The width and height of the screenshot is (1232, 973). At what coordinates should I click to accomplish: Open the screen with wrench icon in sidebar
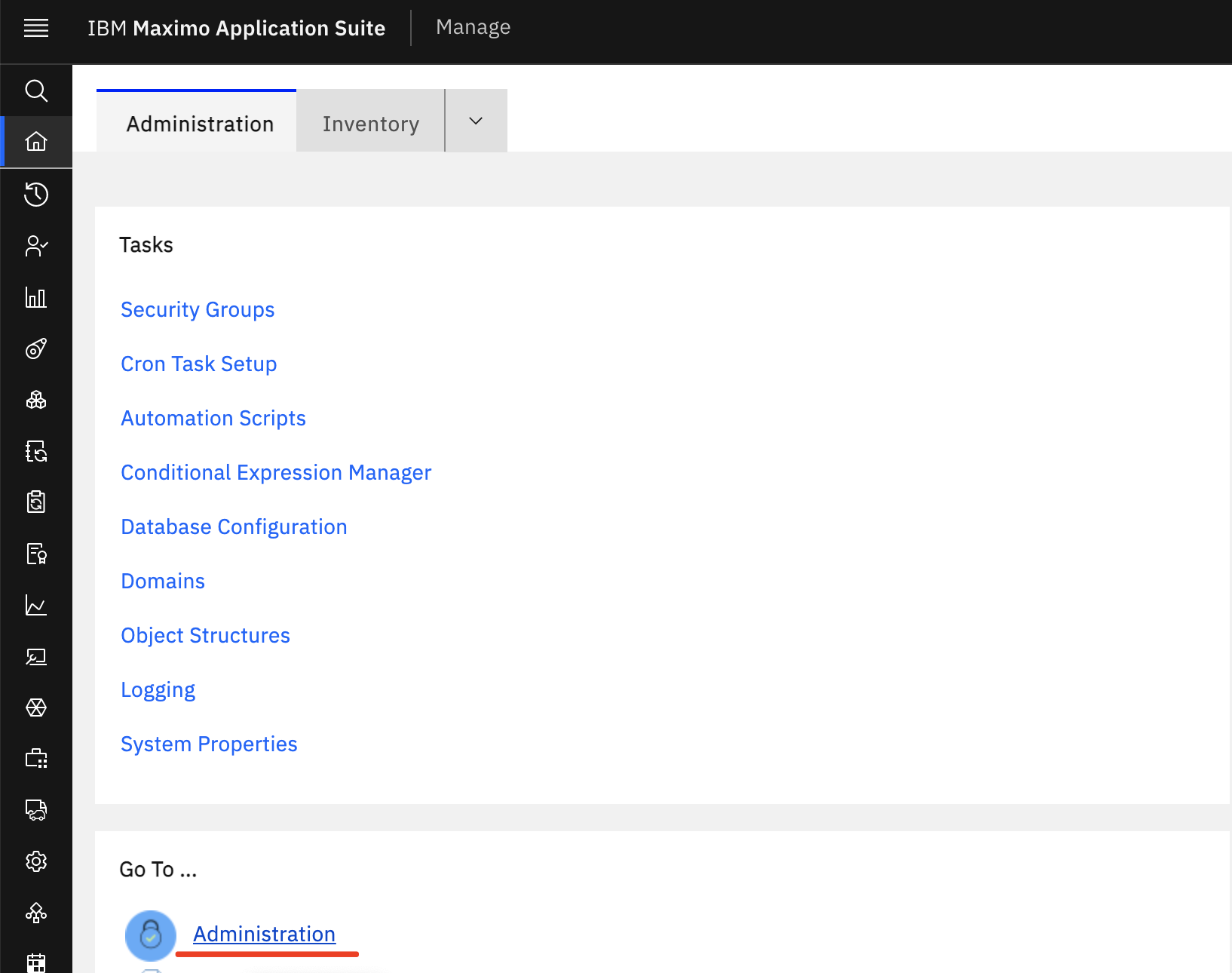tap(36, 656)
